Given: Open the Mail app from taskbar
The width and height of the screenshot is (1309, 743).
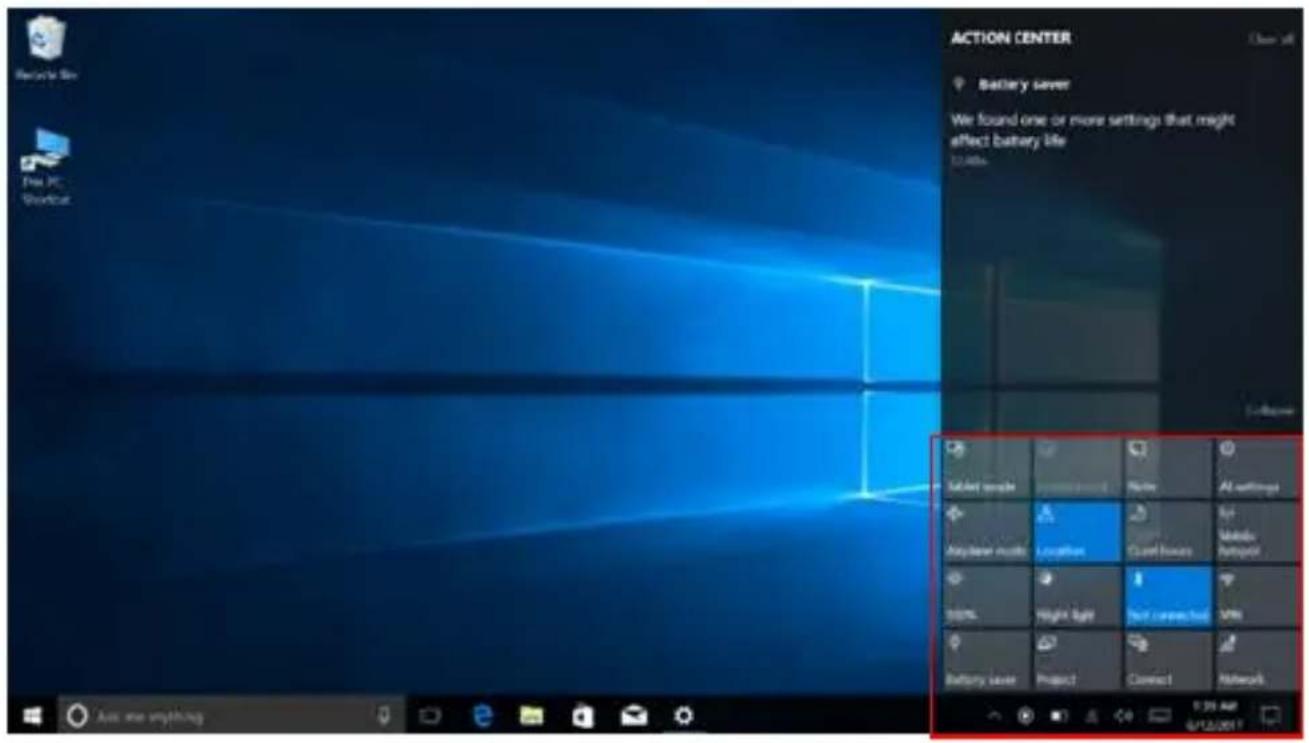Looking at the screenshot, I should 633,716.
